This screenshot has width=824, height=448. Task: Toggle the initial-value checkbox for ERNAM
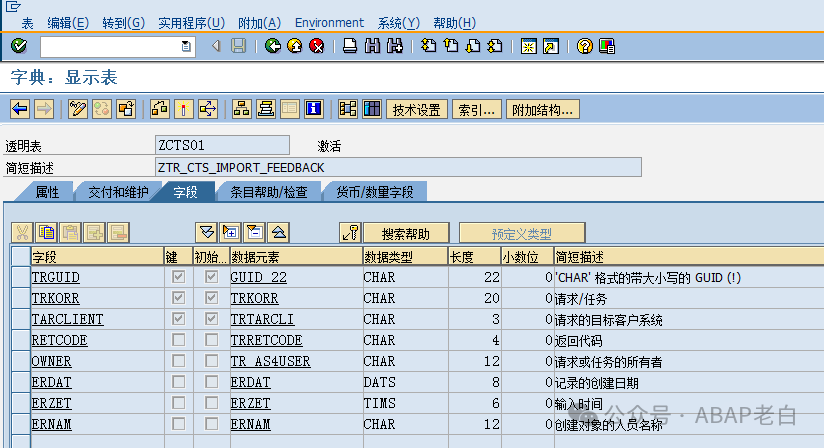[211, 424]
